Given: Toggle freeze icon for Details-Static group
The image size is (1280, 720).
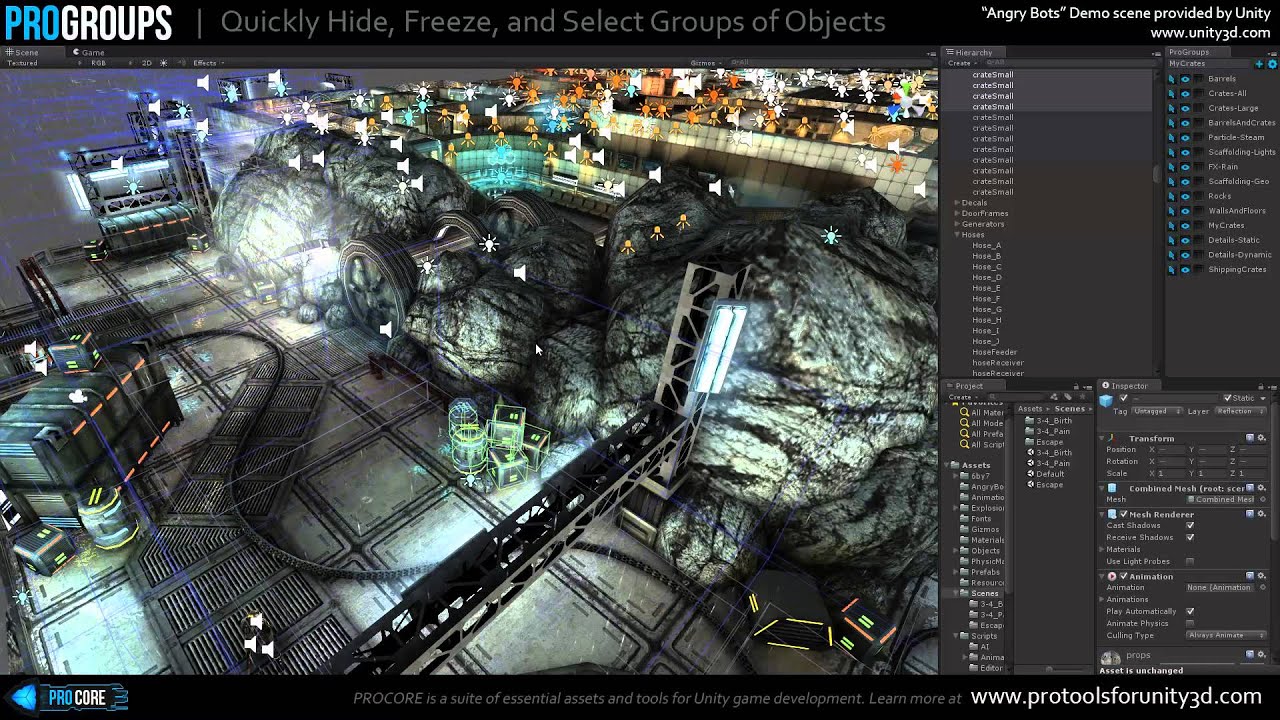Looking at the screenshot, I should click(1198, 240).
